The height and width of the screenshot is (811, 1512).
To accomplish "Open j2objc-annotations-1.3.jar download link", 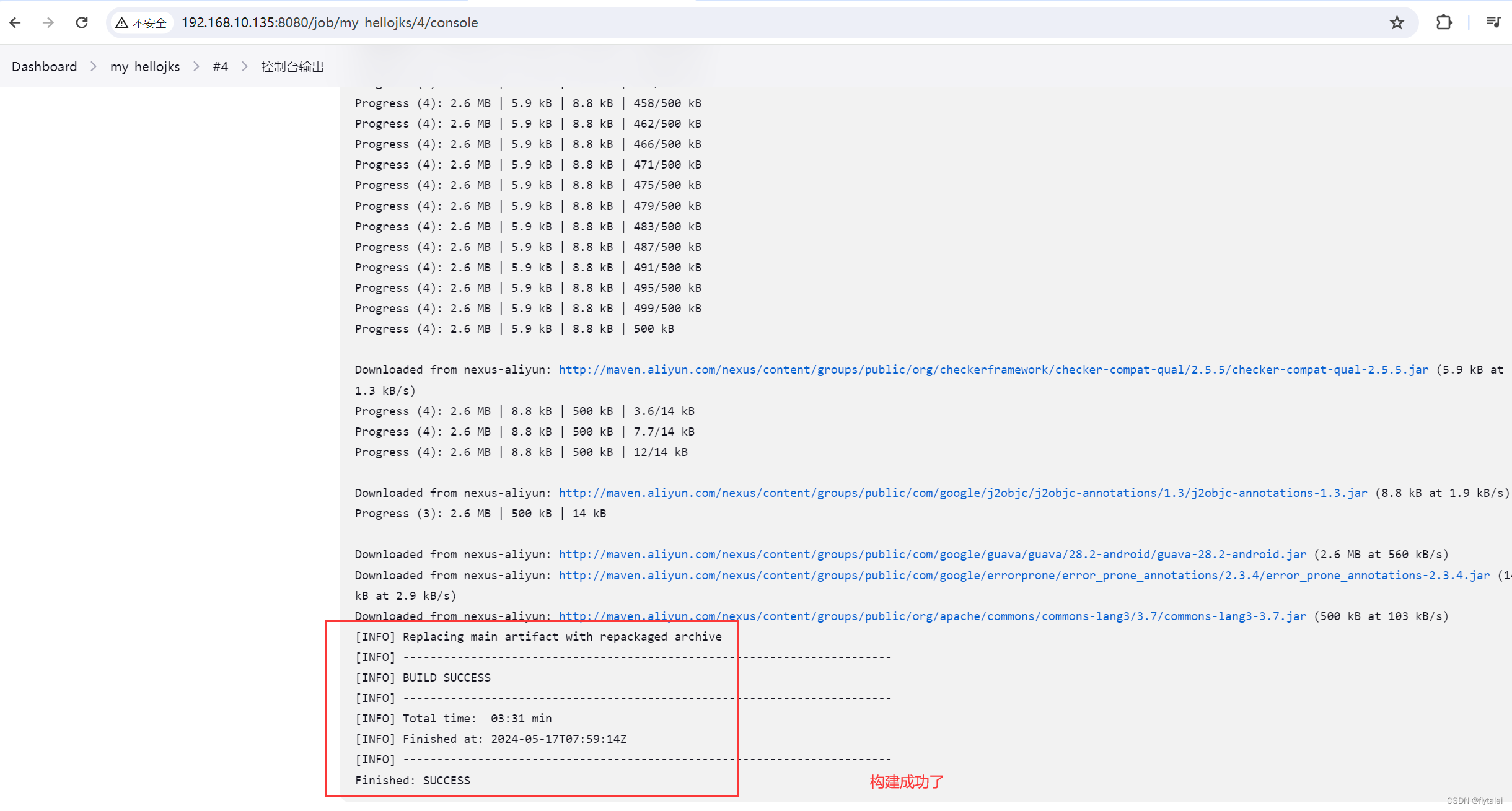I will 963,493.
